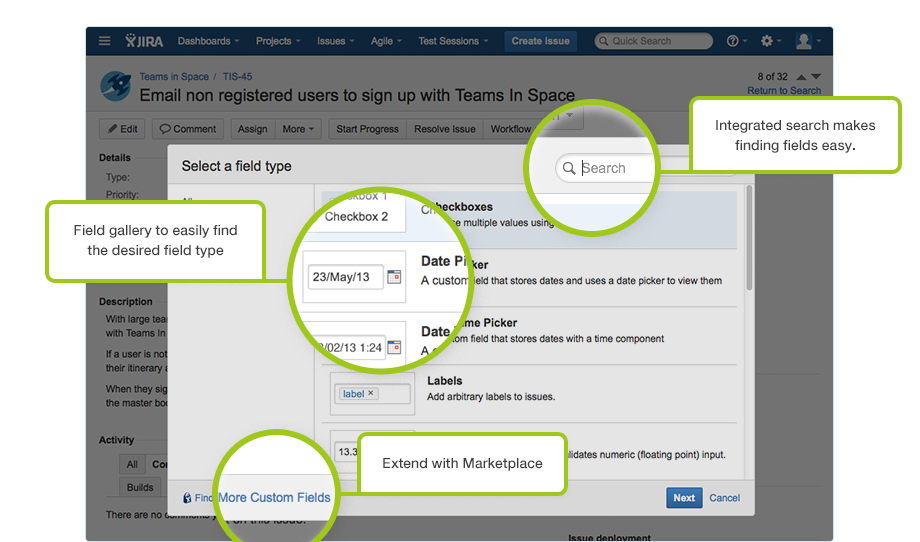Click the field type Search box
Viewport: 920px width, 542px height.
click(644, 168)
